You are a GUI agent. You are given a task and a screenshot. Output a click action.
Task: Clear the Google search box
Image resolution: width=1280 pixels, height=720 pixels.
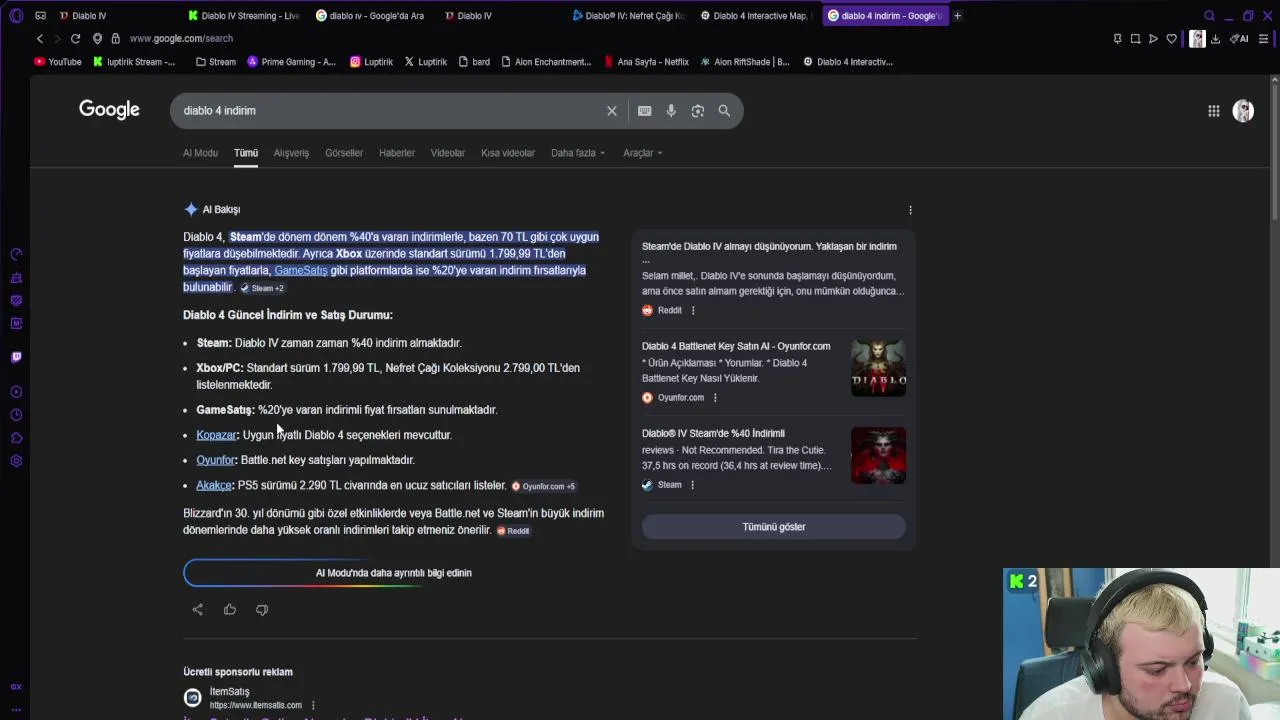[612, 111]
